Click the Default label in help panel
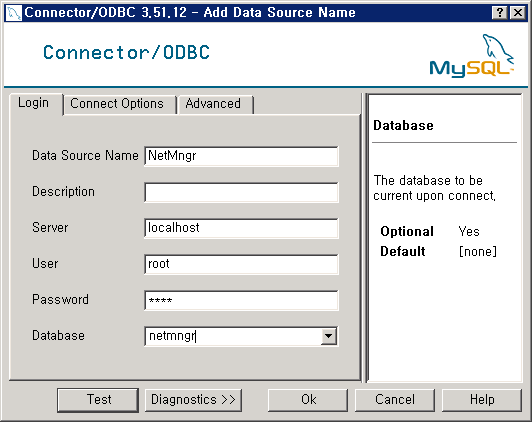The image size is (532, 422). (x=403, y=251)
